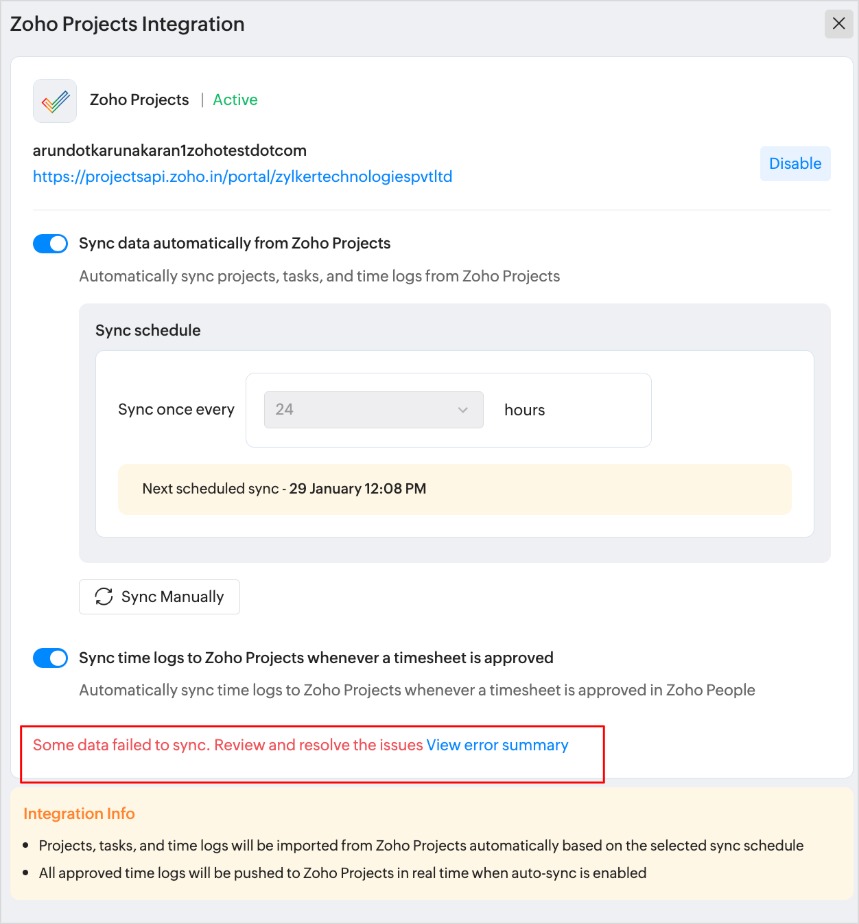This screenshot has width=859, height=924.
Task: Toggle automatic sync from Zoho Projects
Action: click(50, 243)
